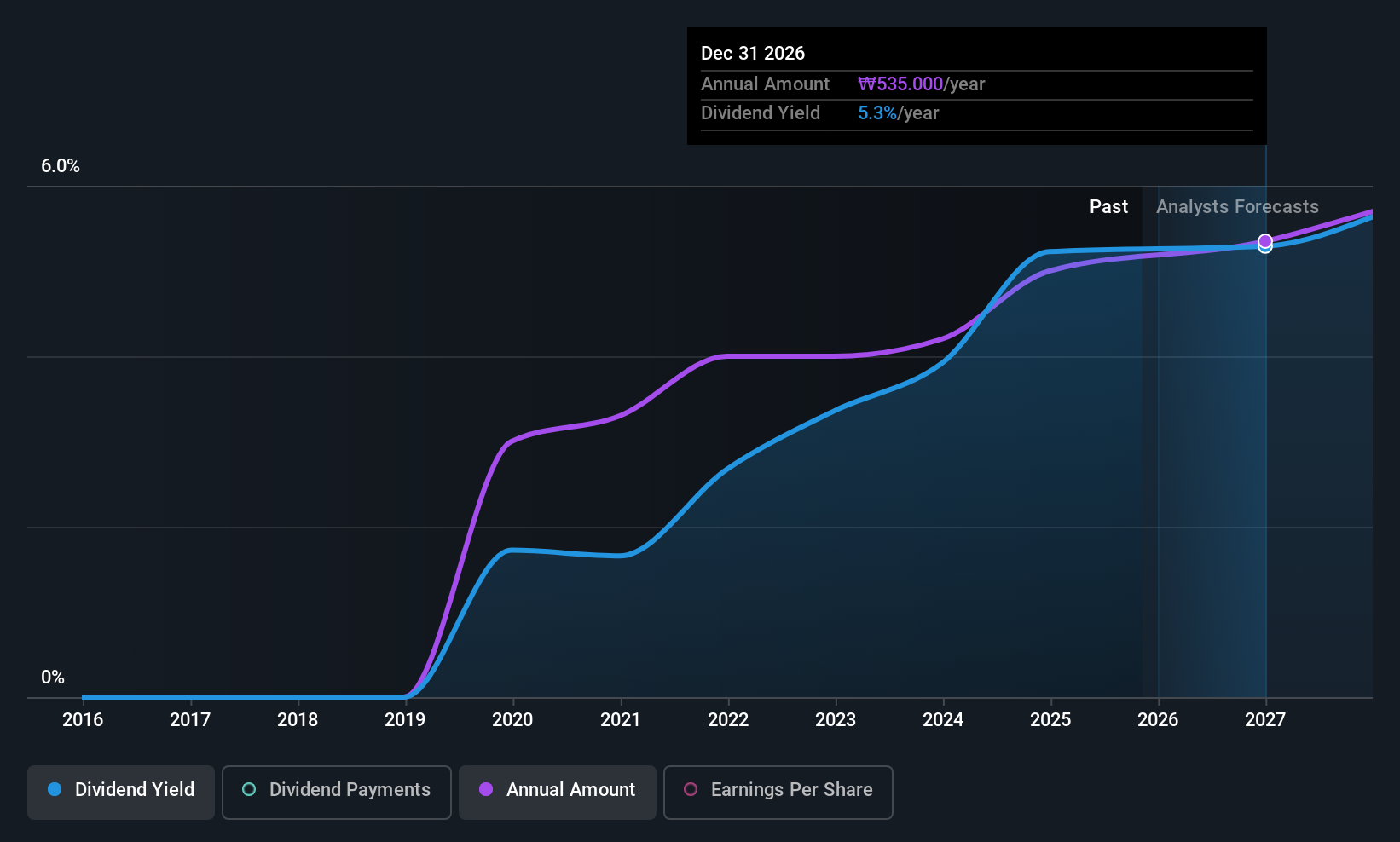
Task: Click the blue Dividend Yield legend dot
Action: point(55,789)
